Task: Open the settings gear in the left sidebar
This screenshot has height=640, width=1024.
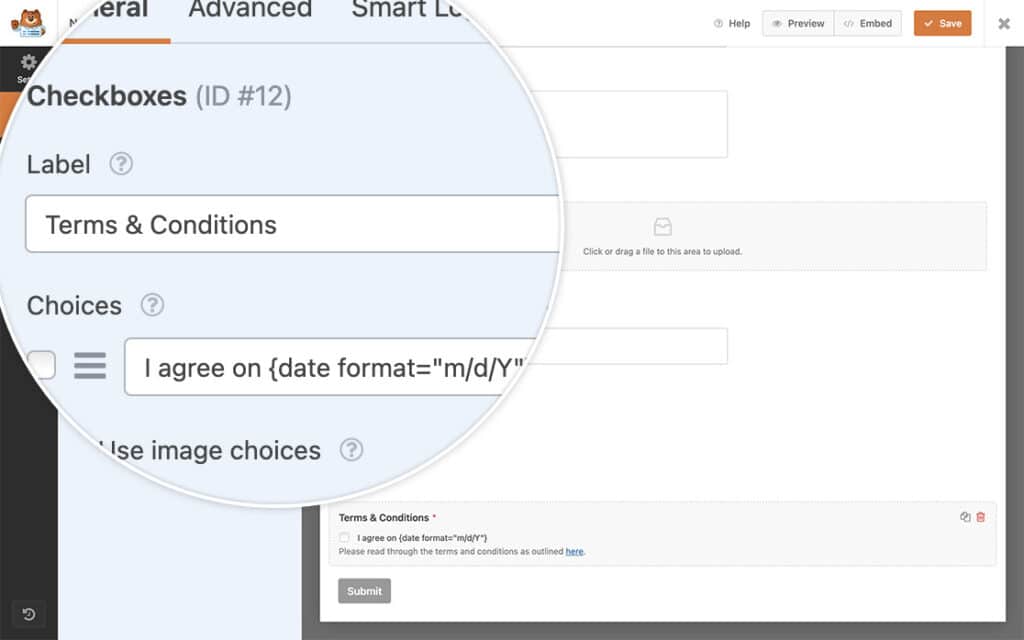Action: coord(29,61)
